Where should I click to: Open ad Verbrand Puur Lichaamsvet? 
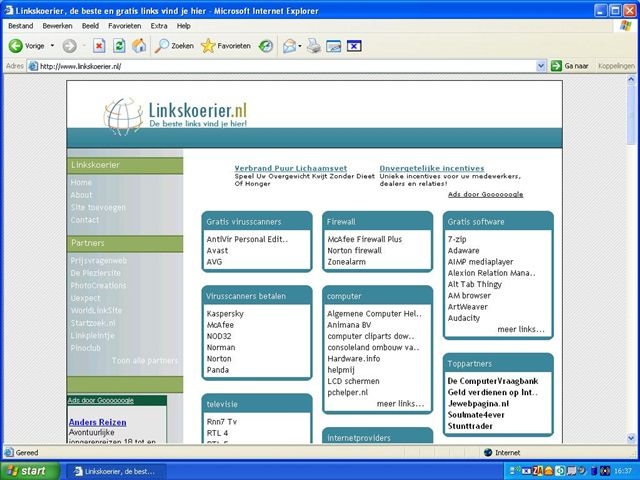point(291,168)
